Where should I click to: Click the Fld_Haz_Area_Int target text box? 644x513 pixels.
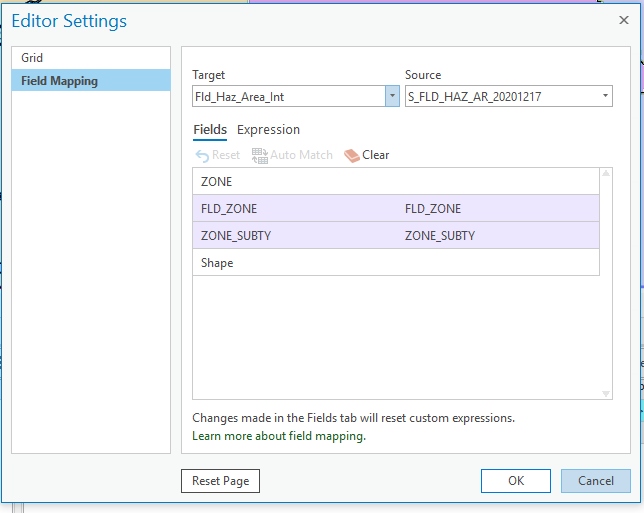pyautogui.click(x=289, y=96)
